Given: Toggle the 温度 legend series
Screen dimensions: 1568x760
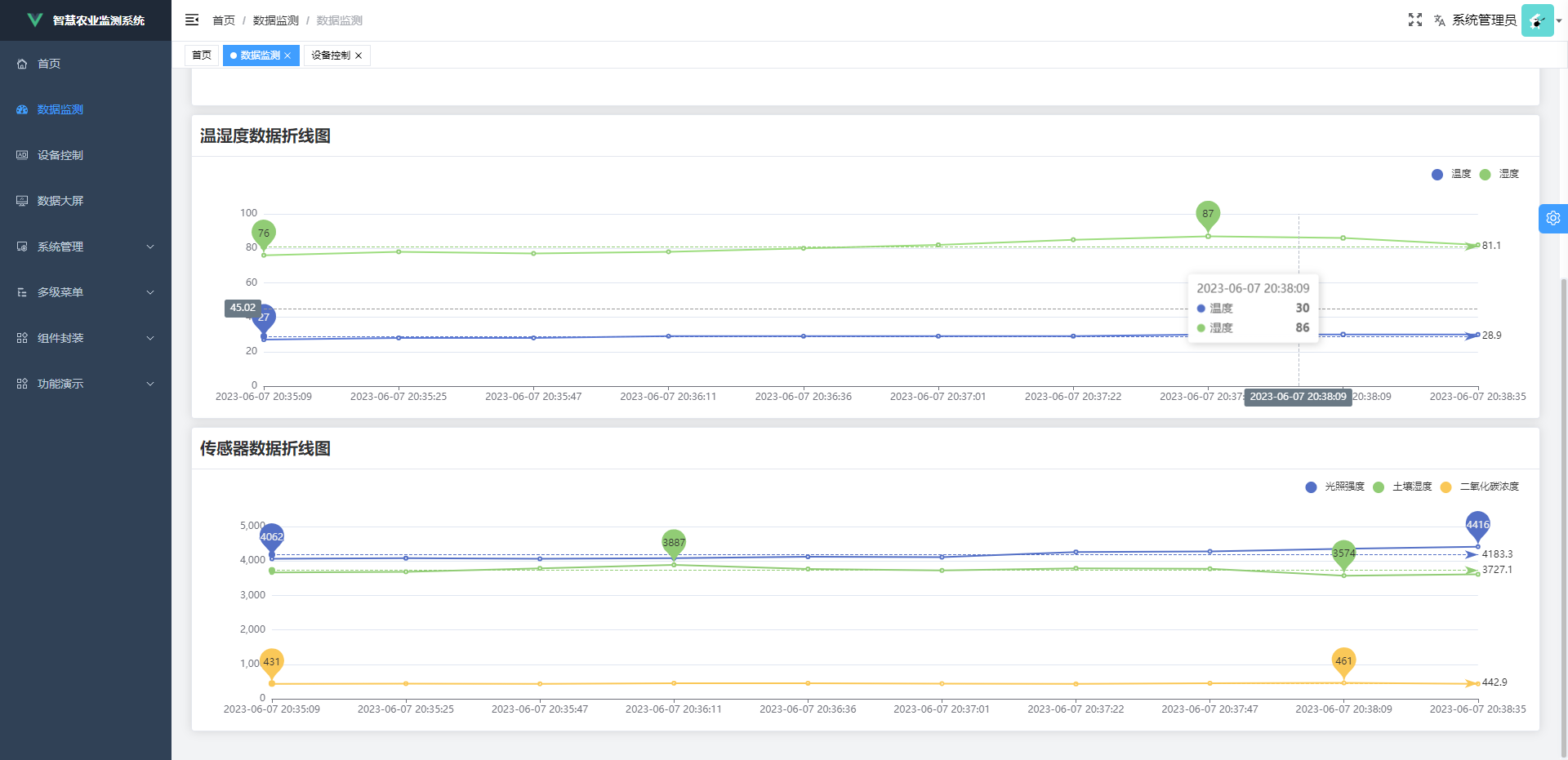Looking at the screenshot, I should point(1451,174).
